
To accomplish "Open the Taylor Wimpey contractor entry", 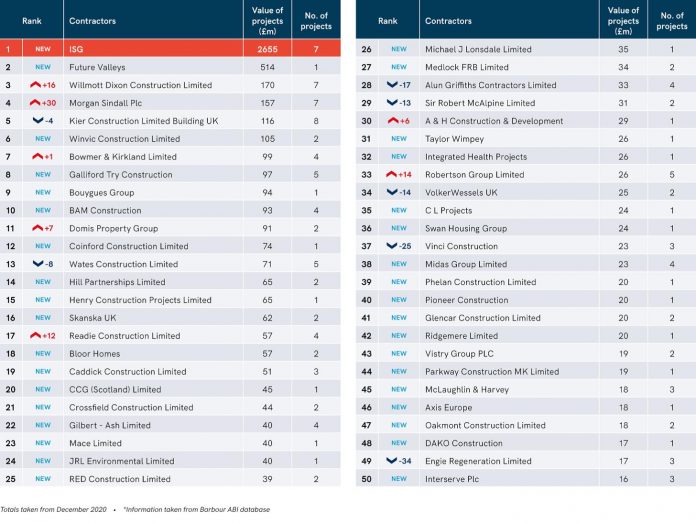I will (x=454, y=139).
